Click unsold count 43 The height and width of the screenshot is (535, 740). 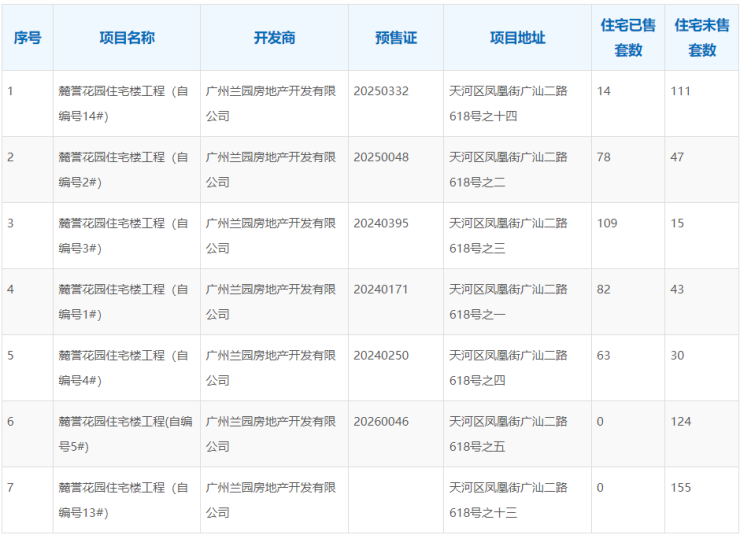point(677,289)
